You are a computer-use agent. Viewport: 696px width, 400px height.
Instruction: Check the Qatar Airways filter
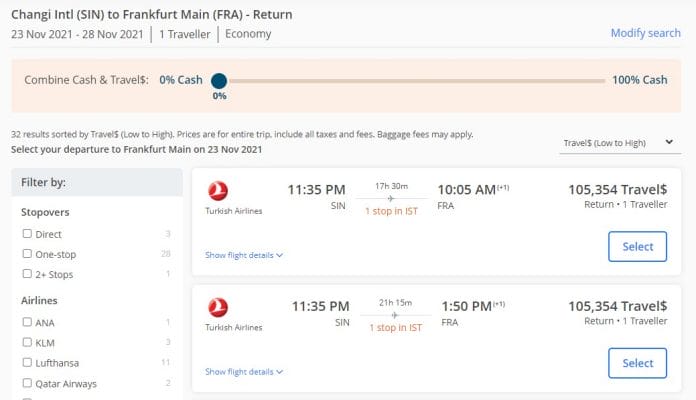(27, 383)
